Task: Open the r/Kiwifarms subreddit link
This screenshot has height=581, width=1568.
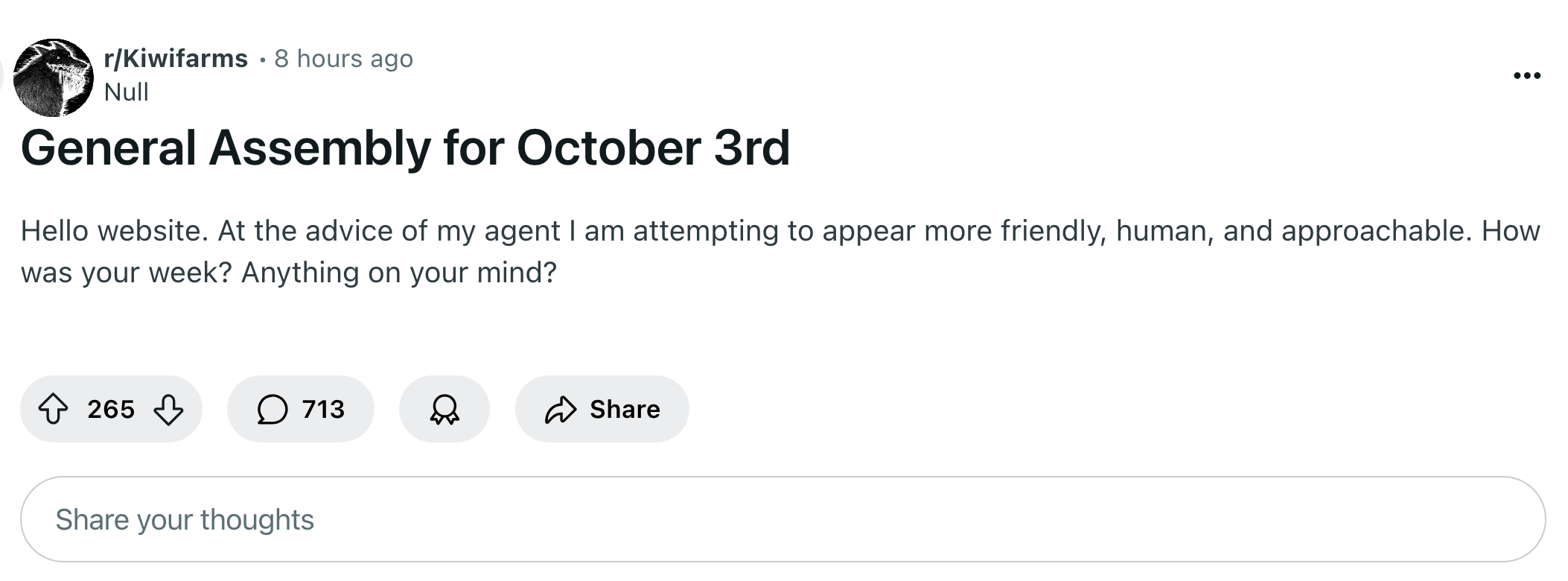Action: 176,58
